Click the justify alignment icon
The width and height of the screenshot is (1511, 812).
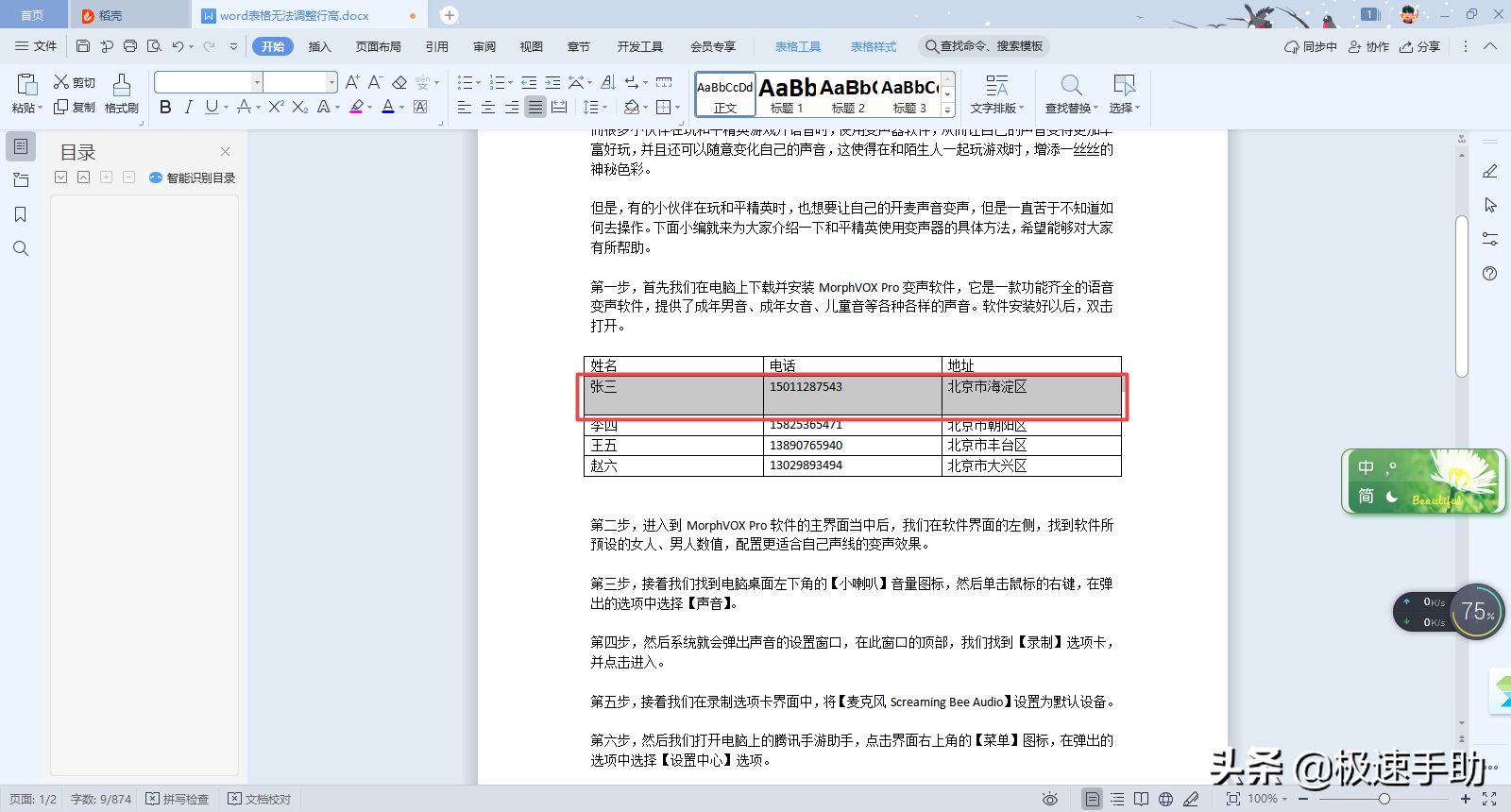(x=535, y=108)
